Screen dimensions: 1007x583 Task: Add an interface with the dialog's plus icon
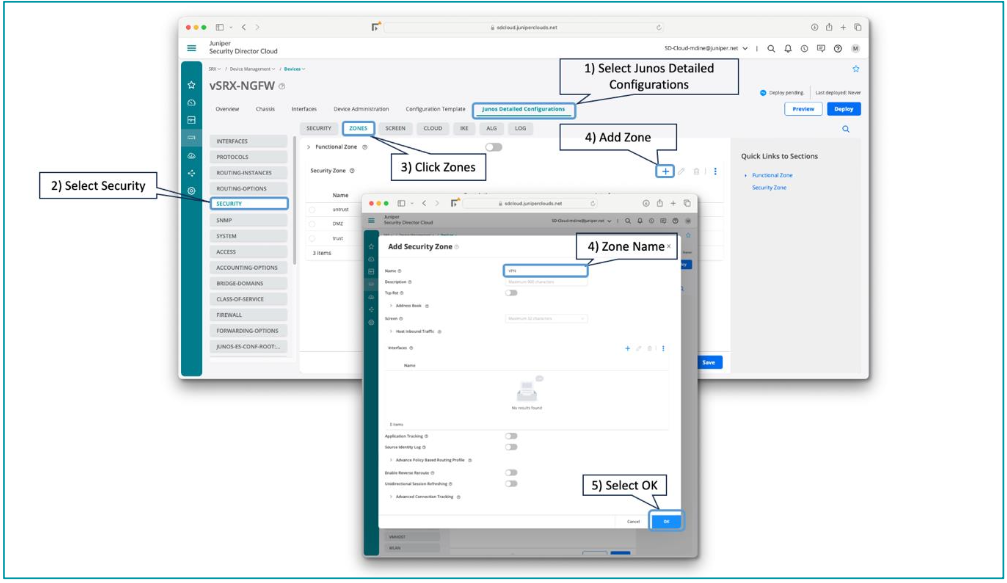tap(628, 348)
